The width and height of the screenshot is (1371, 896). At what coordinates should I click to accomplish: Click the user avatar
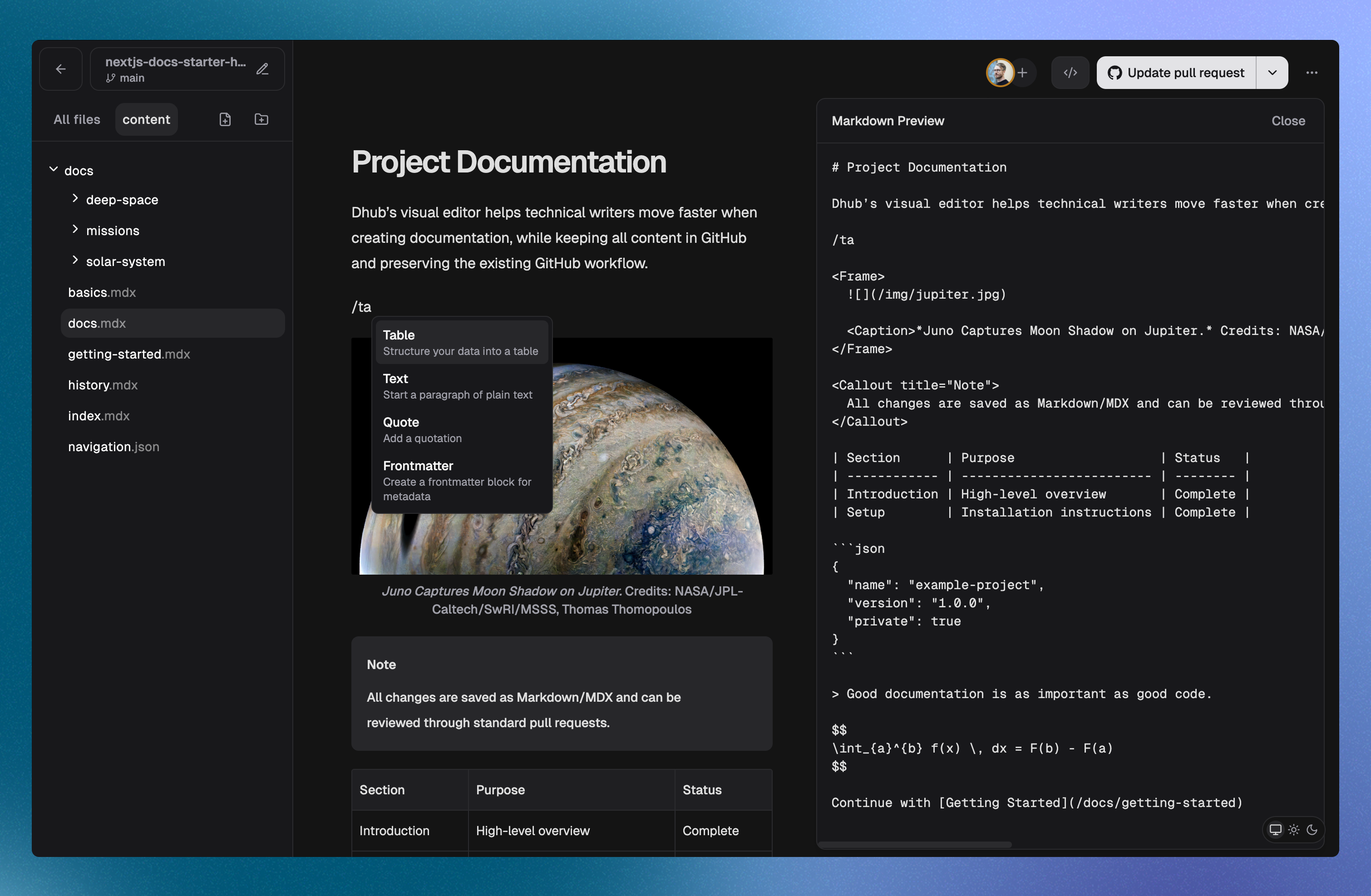(1000, 73)
